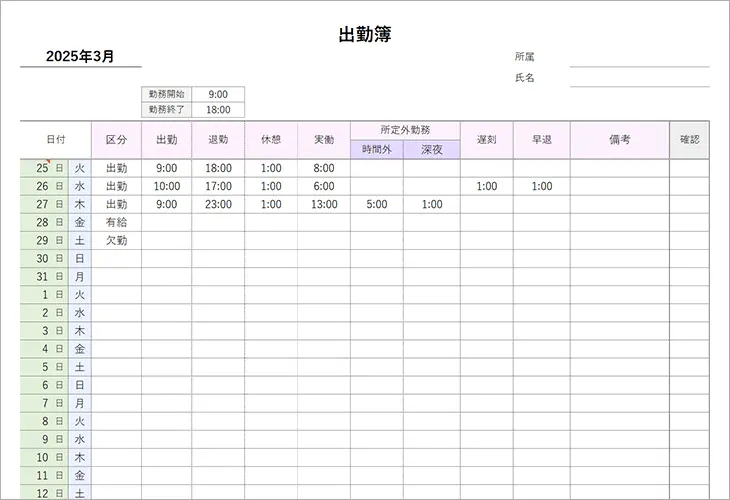The height and width of the screenshot is (500, 730).
Task: Click the 所属 entry line
Action: click(x=639, y=58)
